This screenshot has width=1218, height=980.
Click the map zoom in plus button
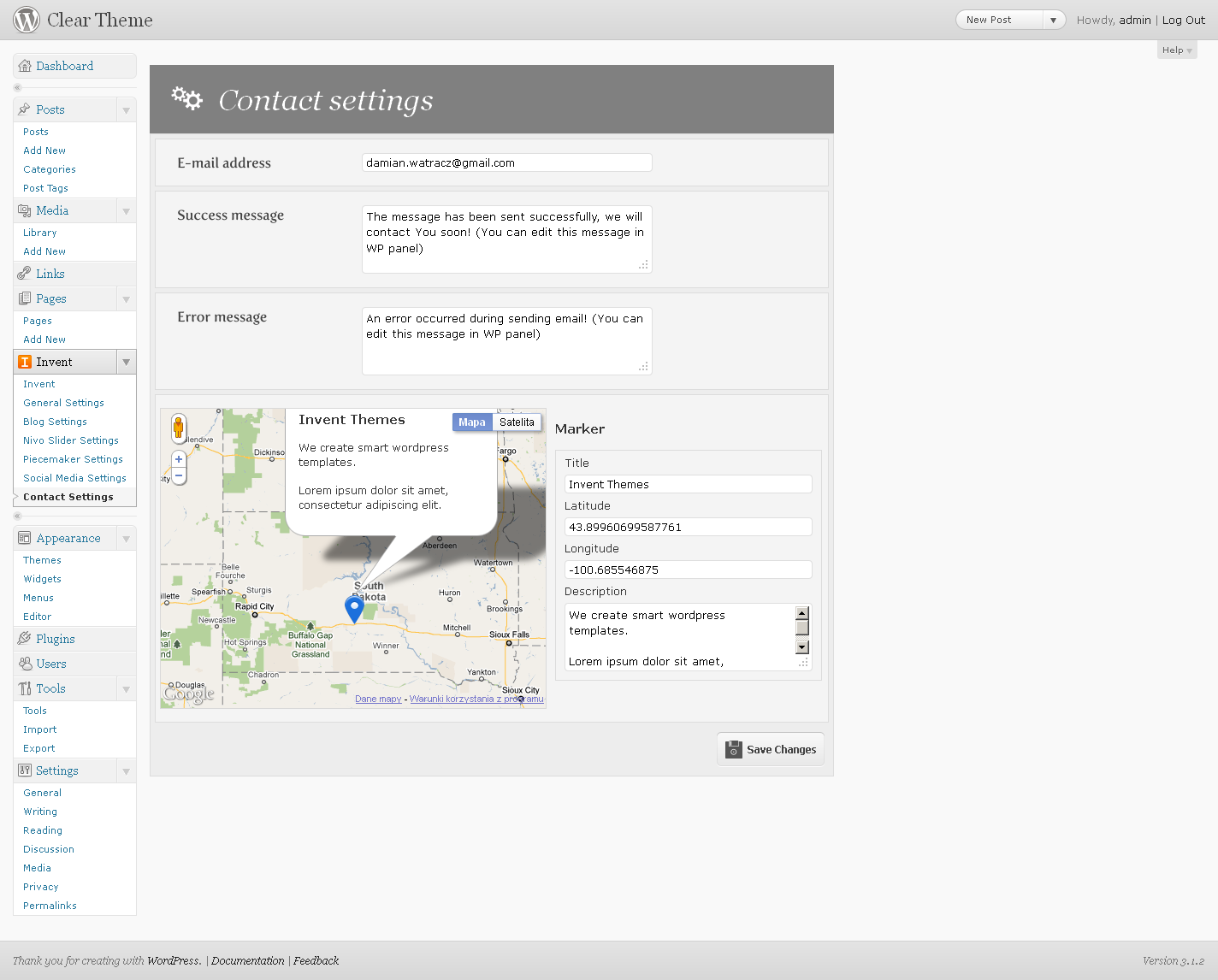[x=179, y=459]
